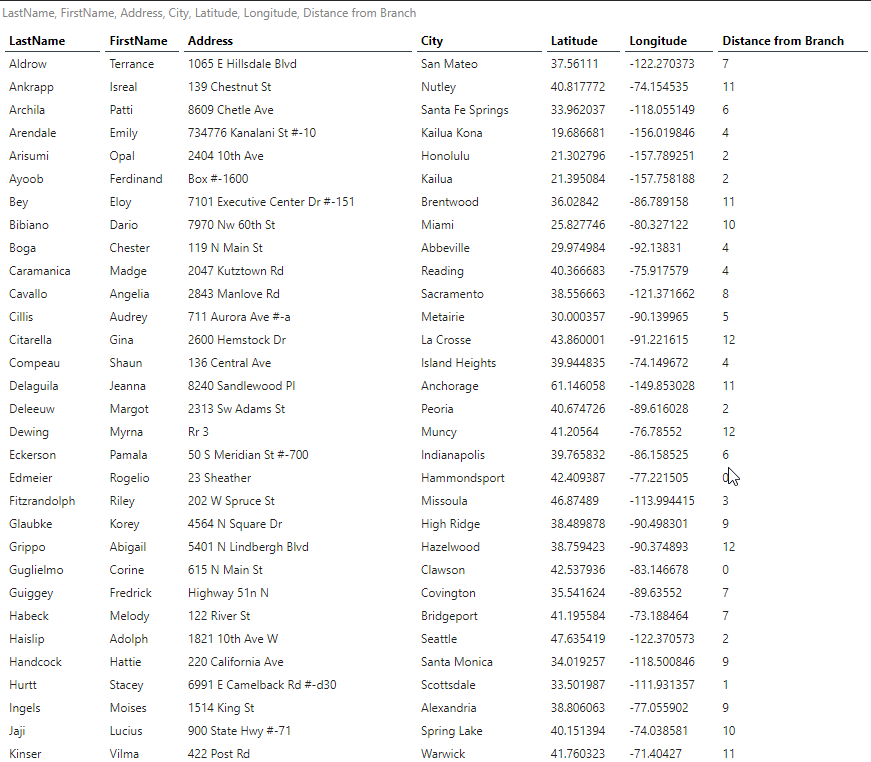Select first name Angelia
871x762 pixels.
pyautogui.click(x=129, y=294)
